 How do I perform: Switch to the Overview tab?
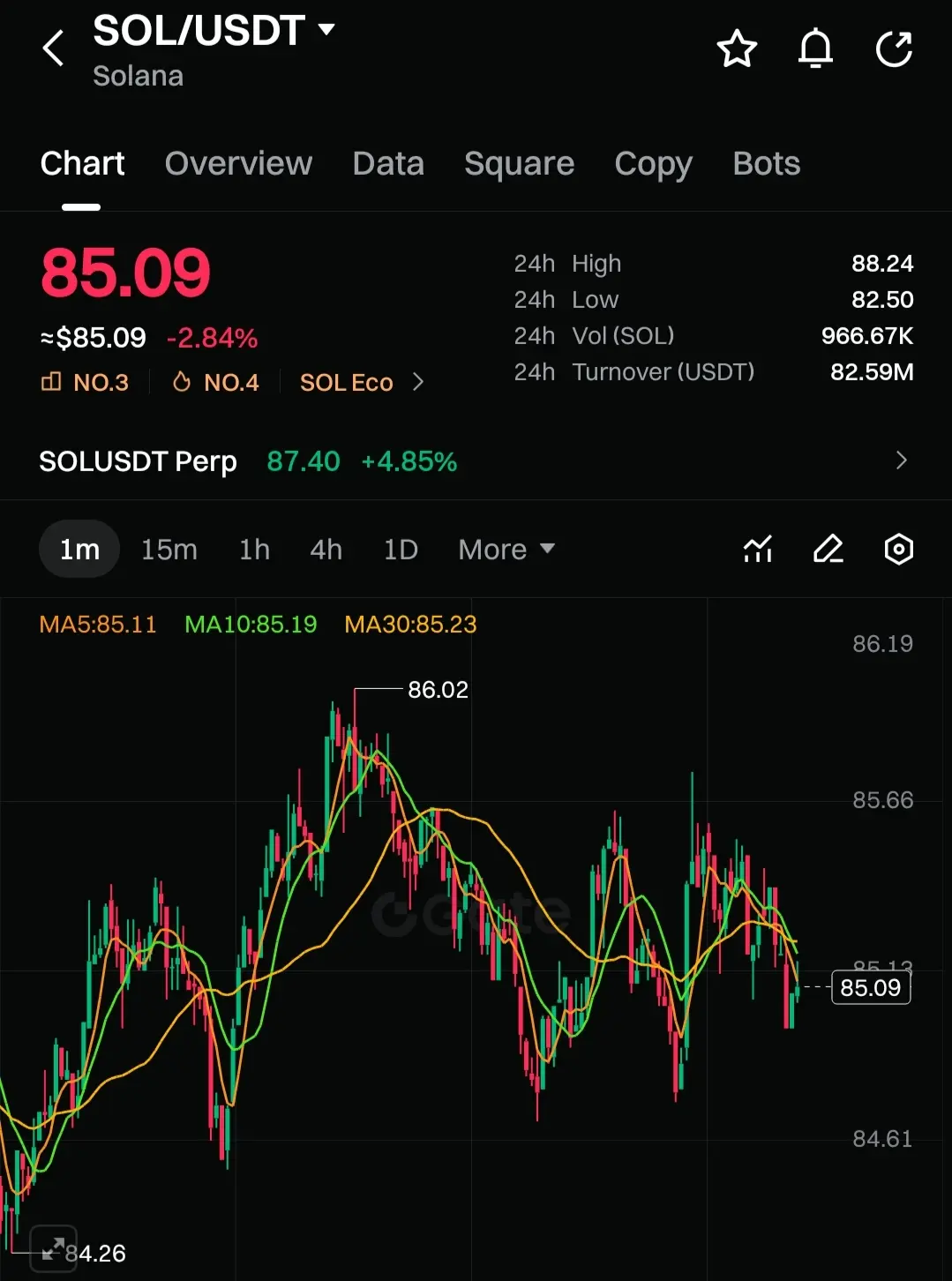click(238, 164)
